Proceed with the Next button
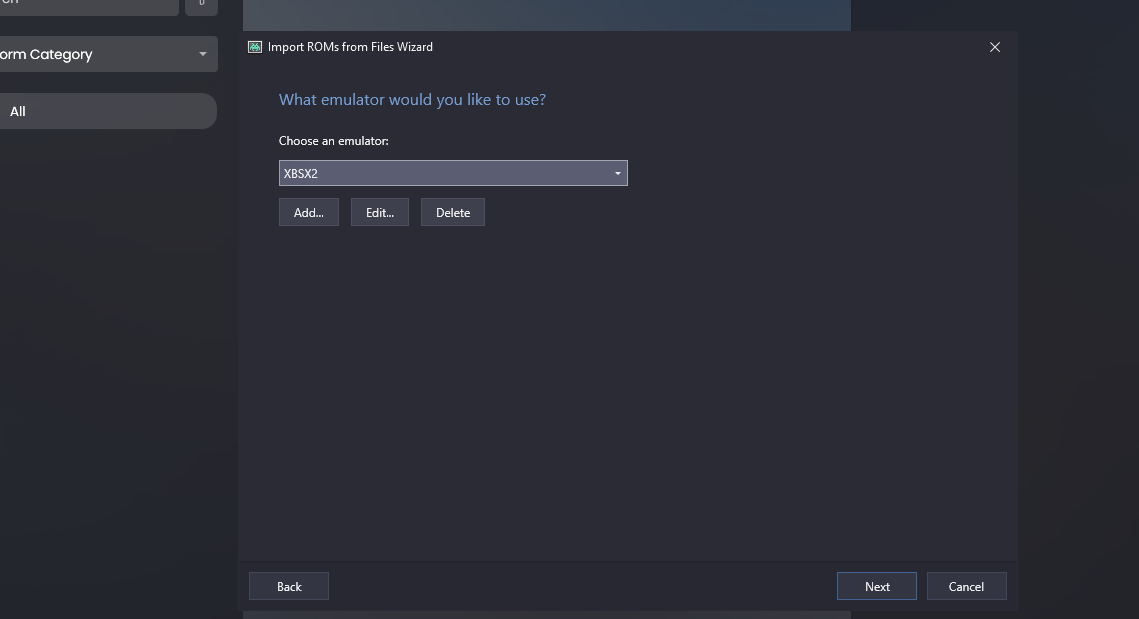The width and height of the screenshot is (1139, 619). pos(877,586)
